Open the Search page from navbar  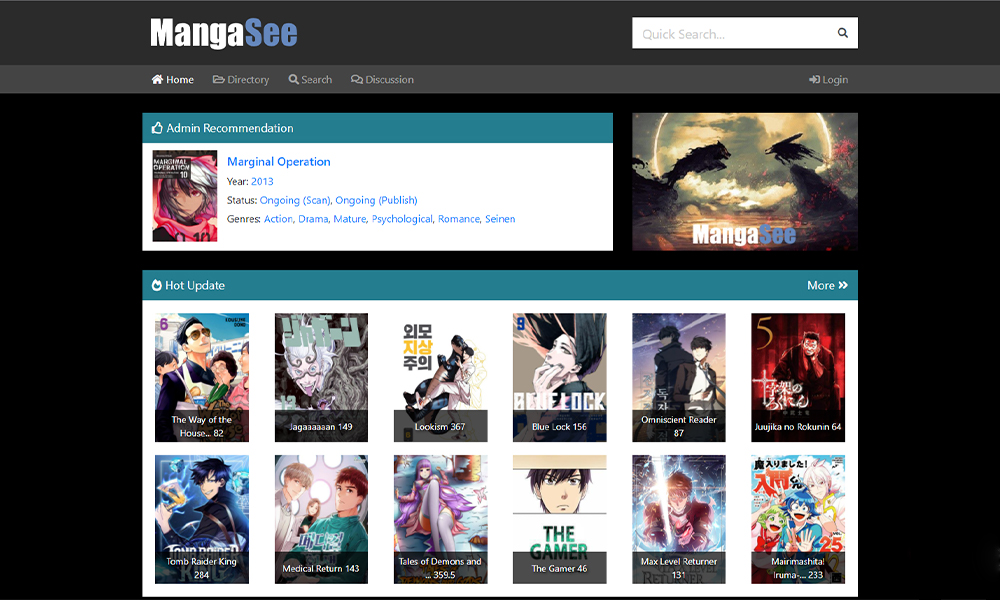point(310,80)
